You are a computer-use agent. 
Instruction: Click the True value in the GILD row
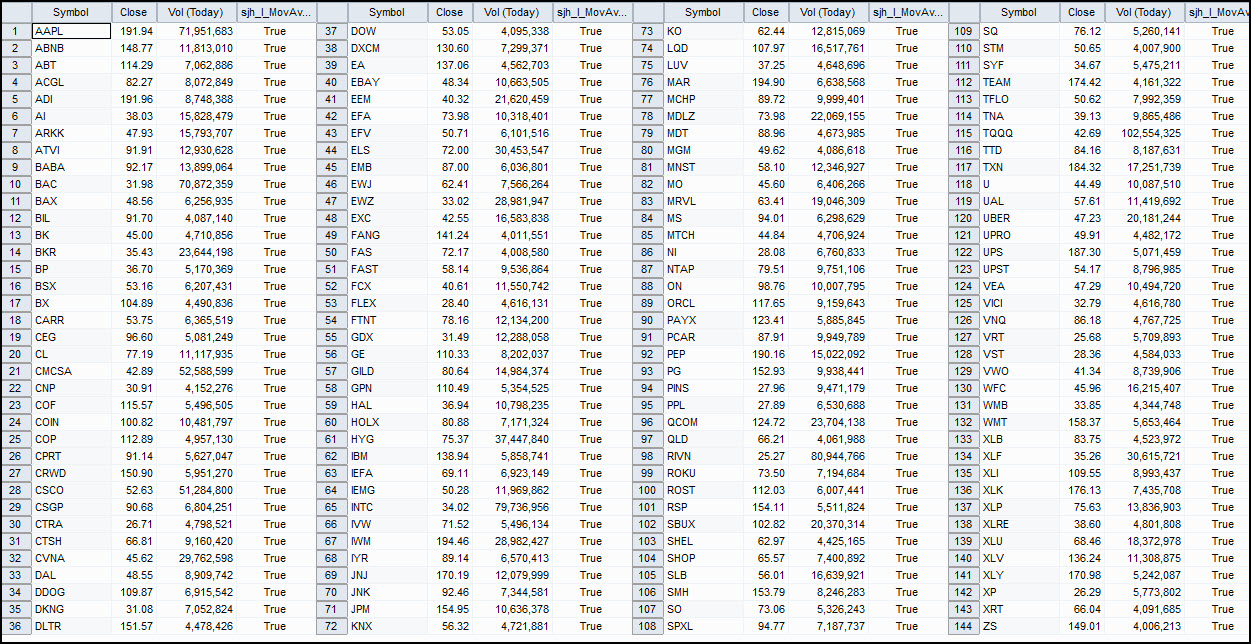click(x=591, y=371)
